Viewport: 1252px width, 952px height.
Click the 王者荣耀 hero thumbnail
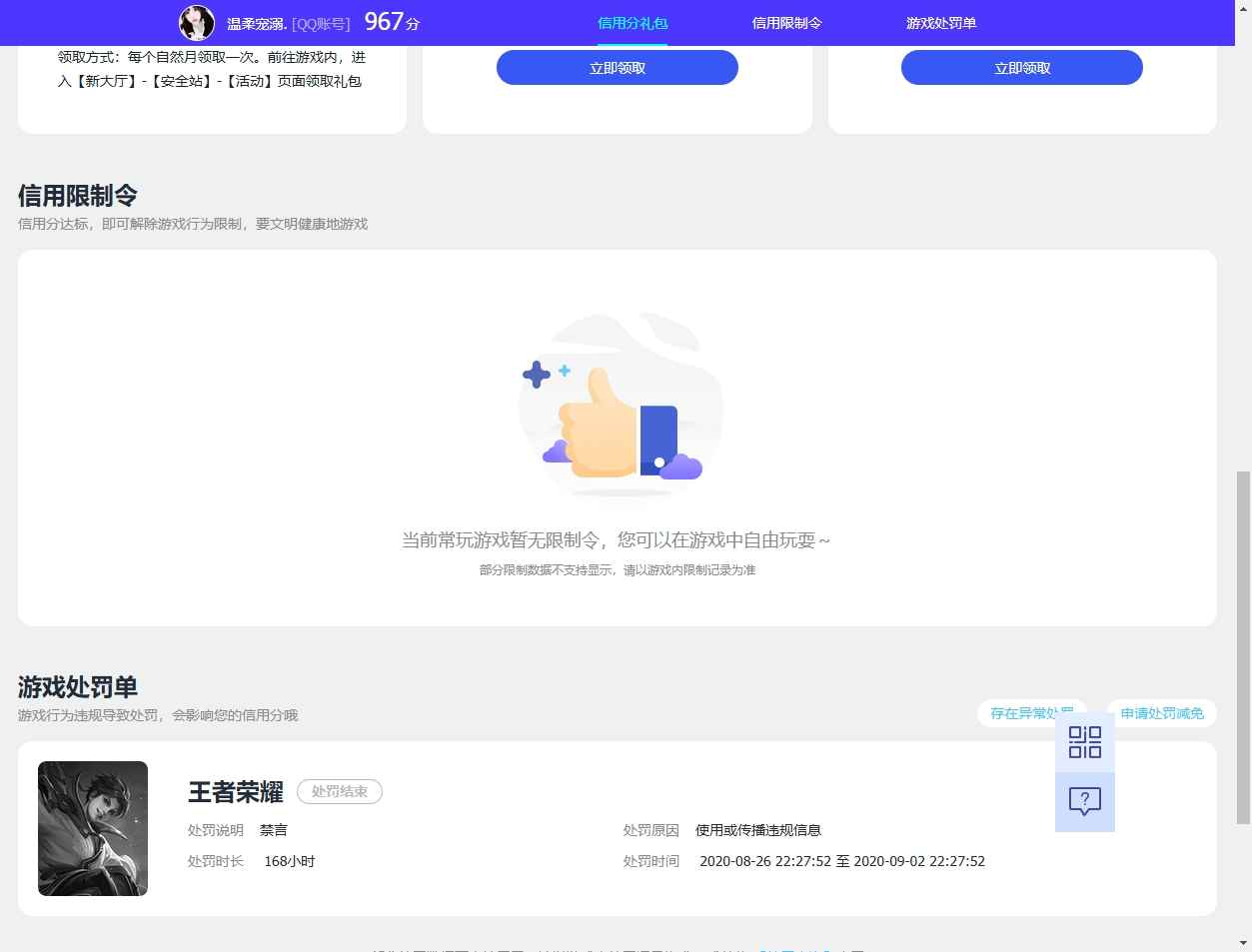(93, 828)
